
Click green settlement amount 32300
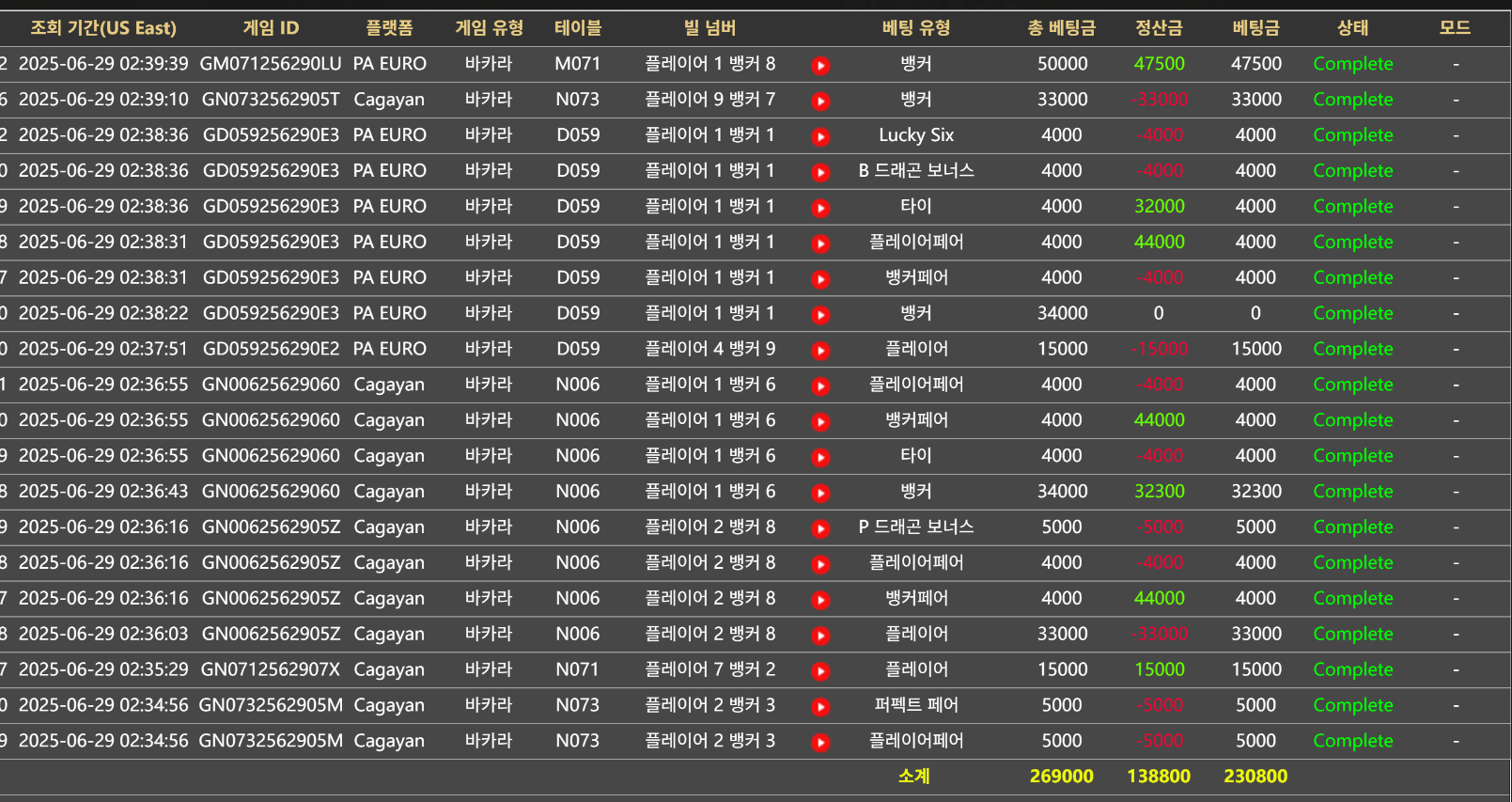coord(1159,491)
